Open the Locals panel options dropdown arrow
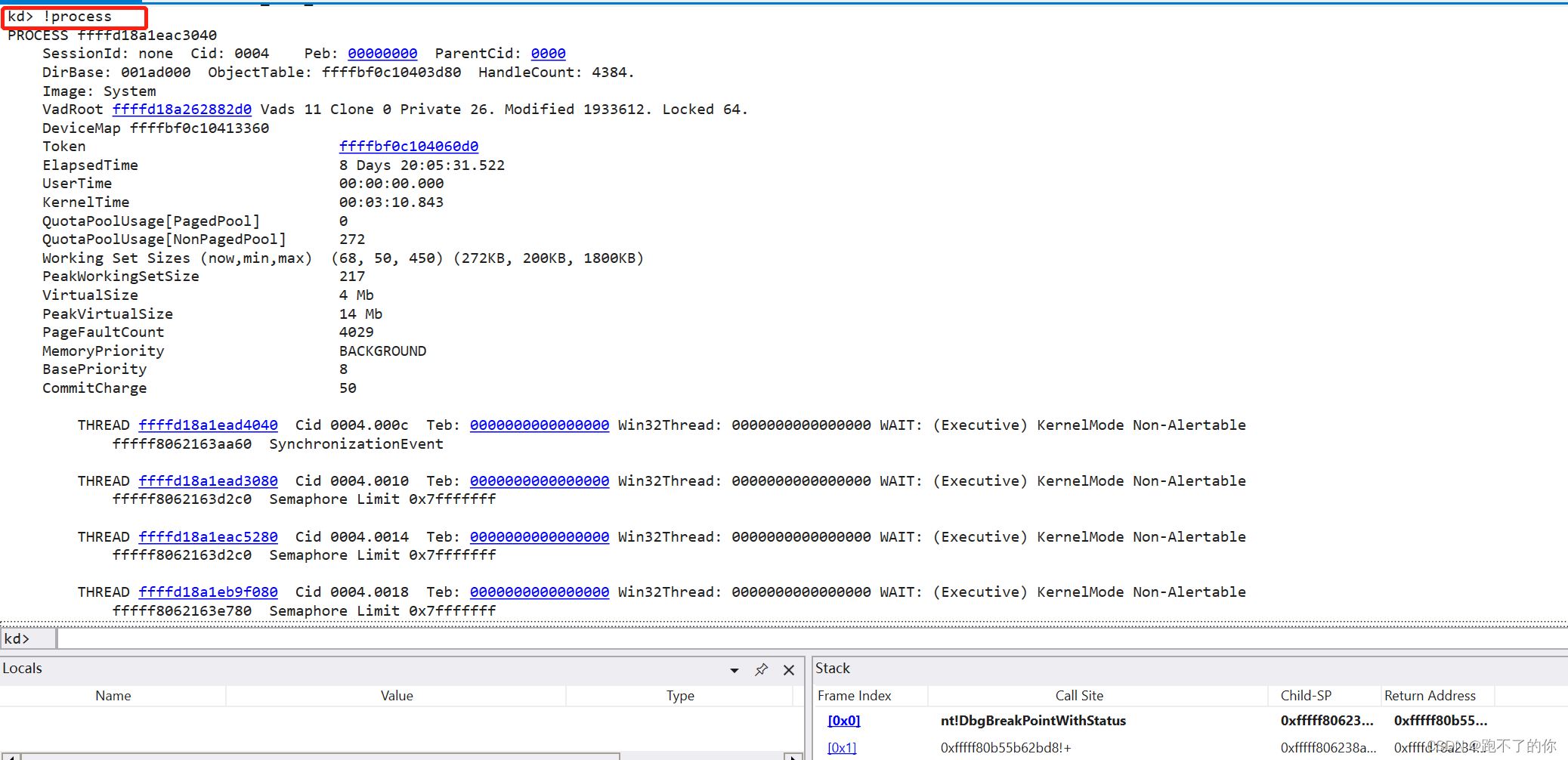Viewport: 1568px width, 760px height. click(x=734, y=670)
